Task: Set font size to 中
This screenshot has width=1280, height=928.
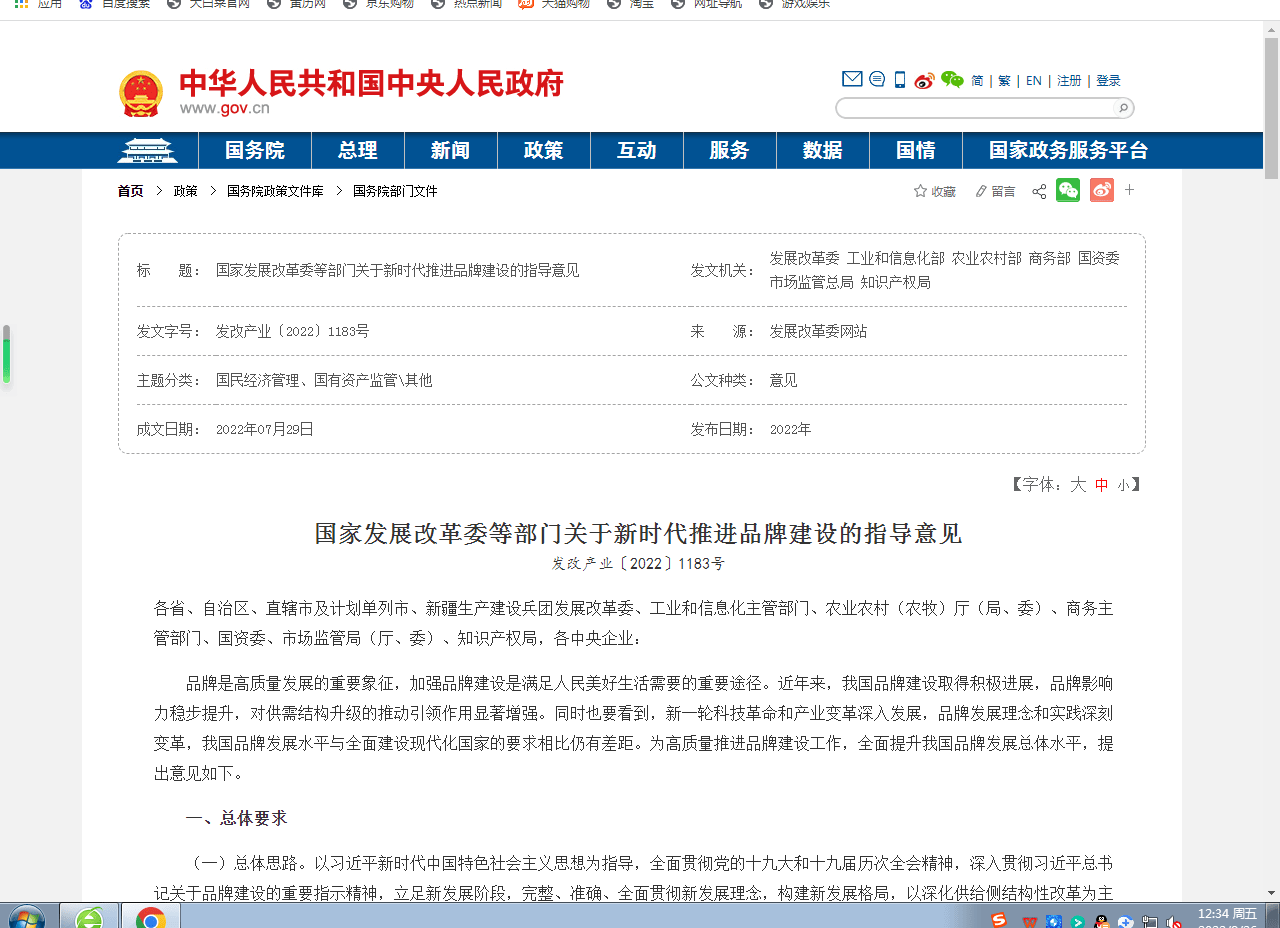Action: (x=1102, y=485)
